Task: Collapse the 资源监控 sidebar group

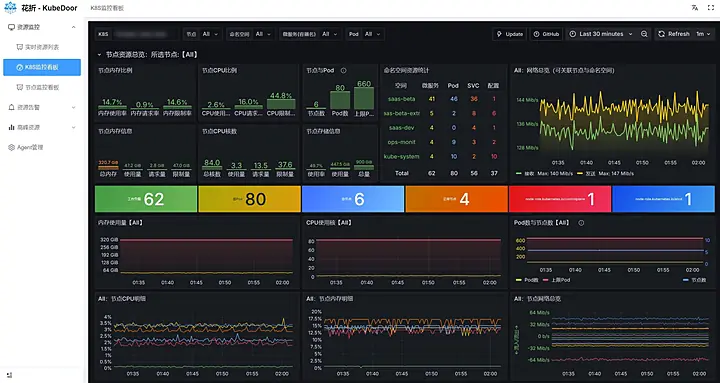Action: click(x=73, y=27)
